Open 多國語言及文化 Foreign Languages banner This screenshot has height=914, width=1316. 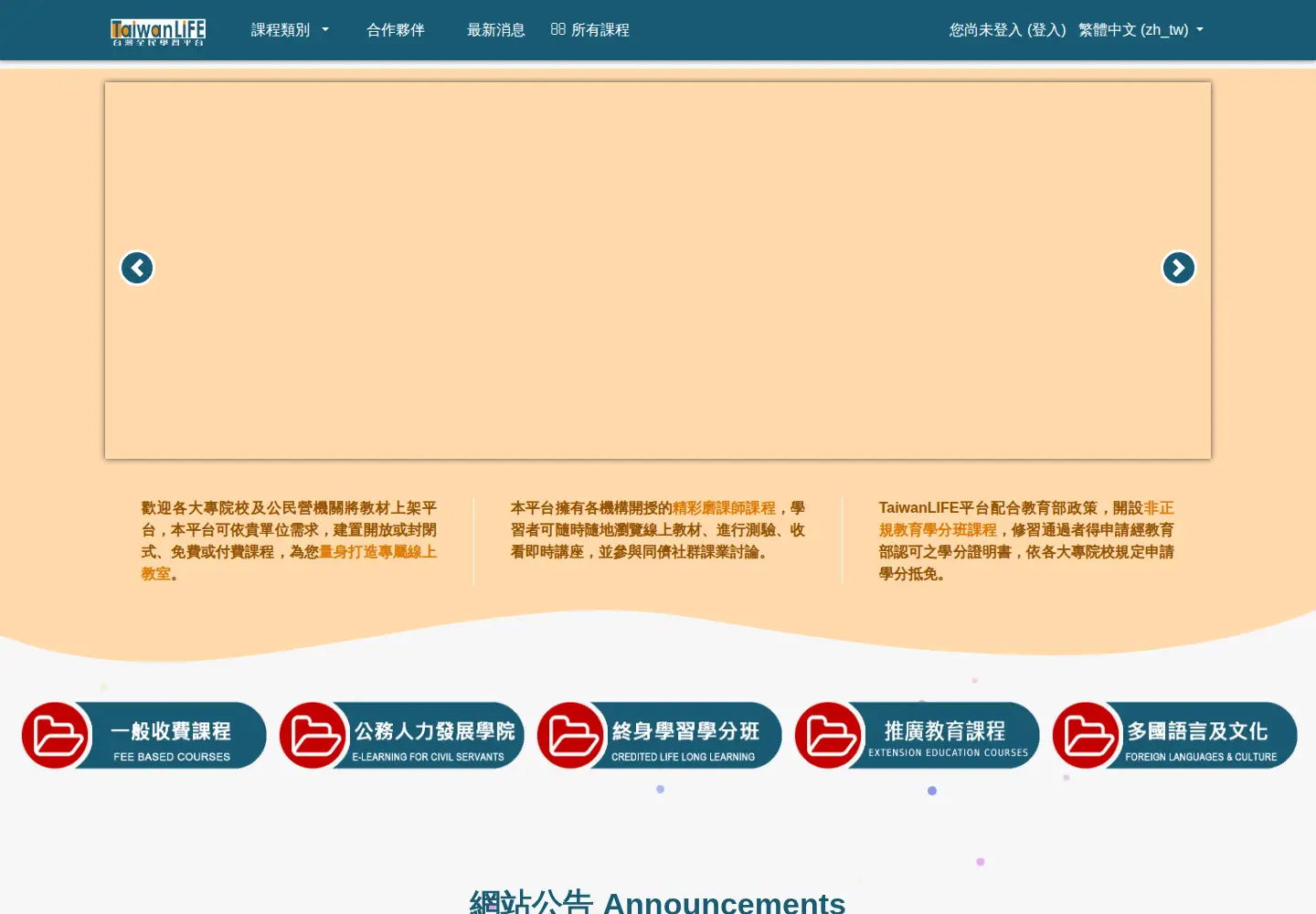click(x=1175, y=735)
